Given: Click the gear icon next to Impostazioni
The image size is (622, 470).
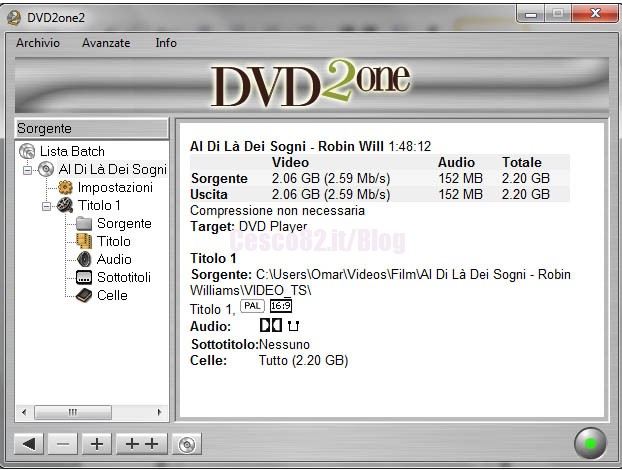Looking at the screenshot, I should (65, 187).
